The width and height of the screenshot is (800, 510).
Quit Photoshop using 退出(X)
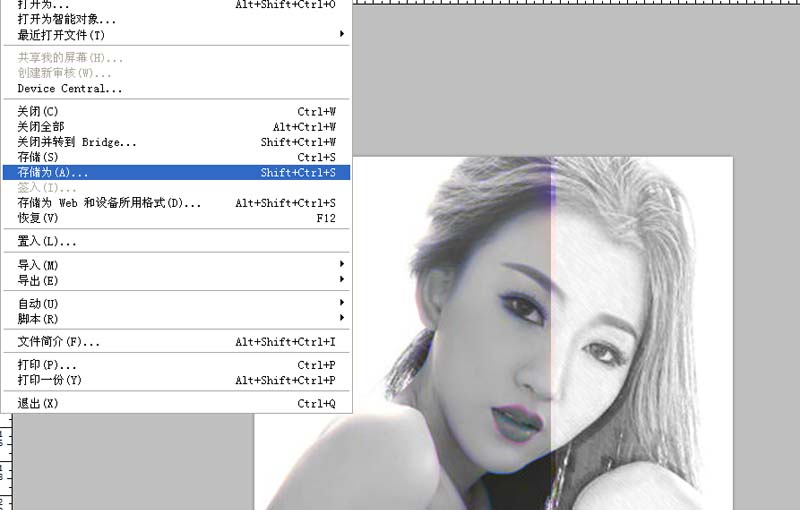pos(38,403)
